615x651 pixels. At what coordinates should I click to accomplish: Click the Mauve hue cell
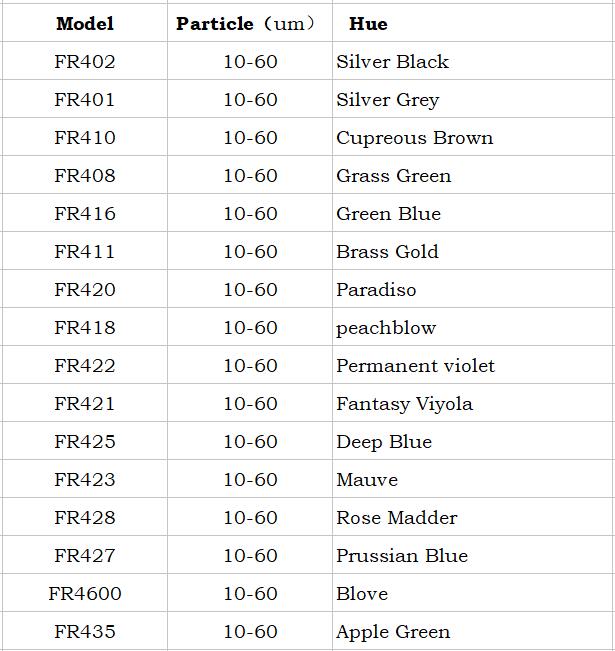tap(473, 479)
